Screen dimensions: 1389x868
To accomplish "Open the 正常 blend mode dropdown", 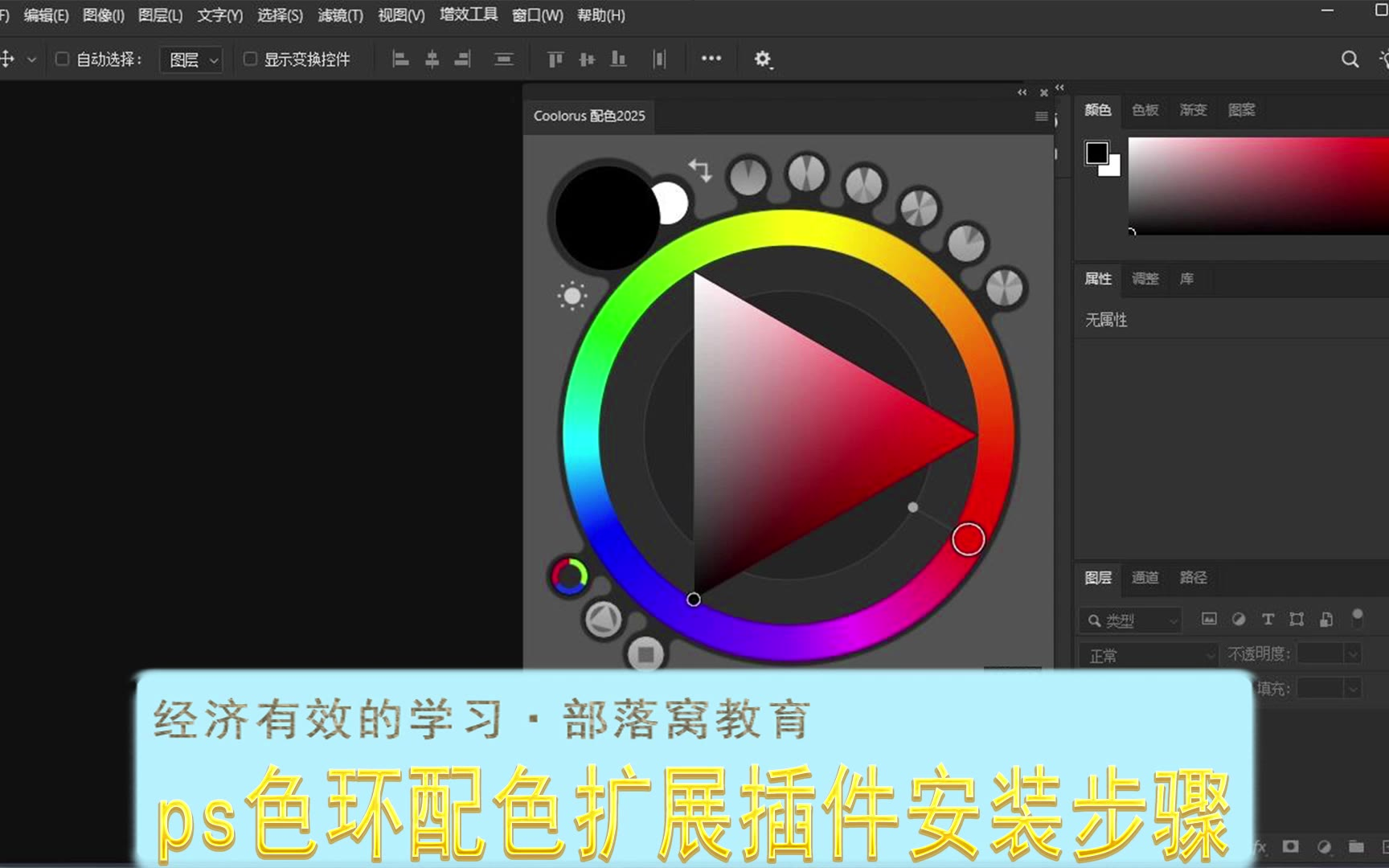I will coord(1149,656).
